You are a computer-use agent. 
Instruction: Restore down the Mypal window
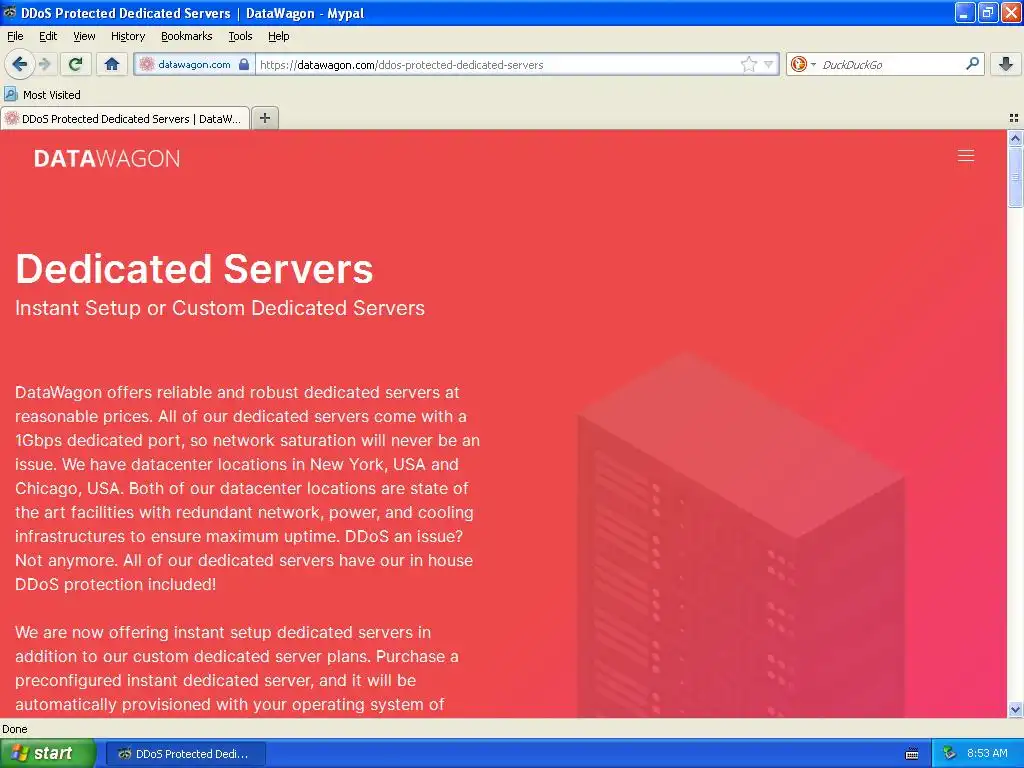(x=987, y=12)
